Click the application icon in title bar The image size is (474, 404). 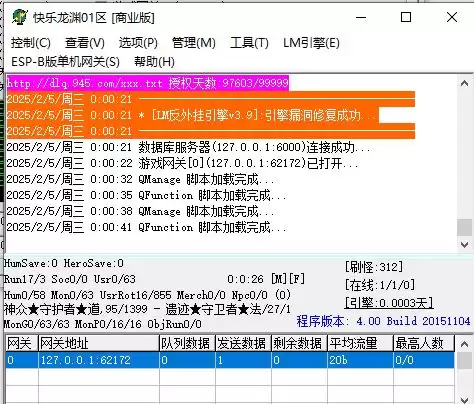19,17
